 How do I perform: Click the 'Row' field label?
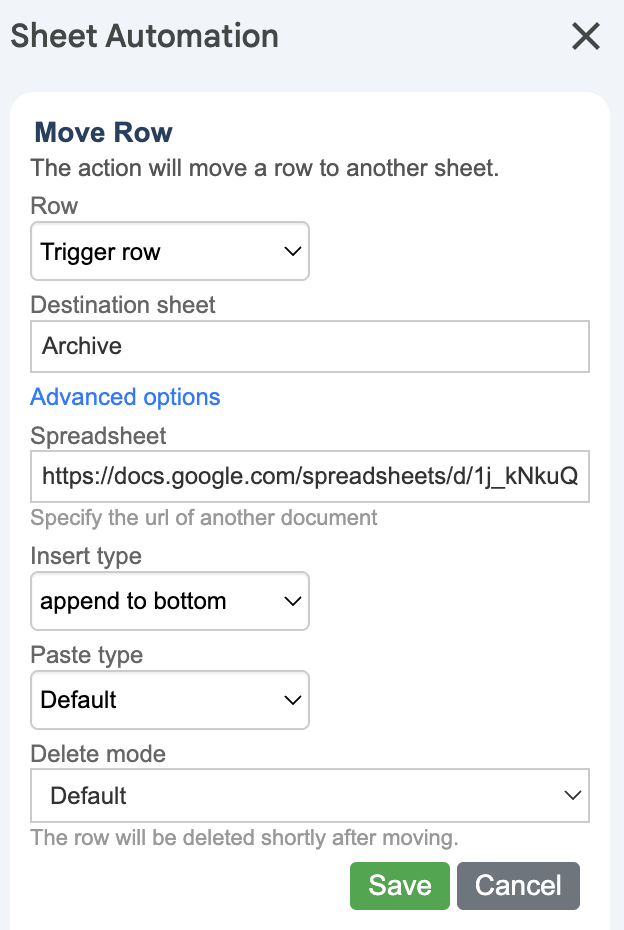tap(54, 205)
